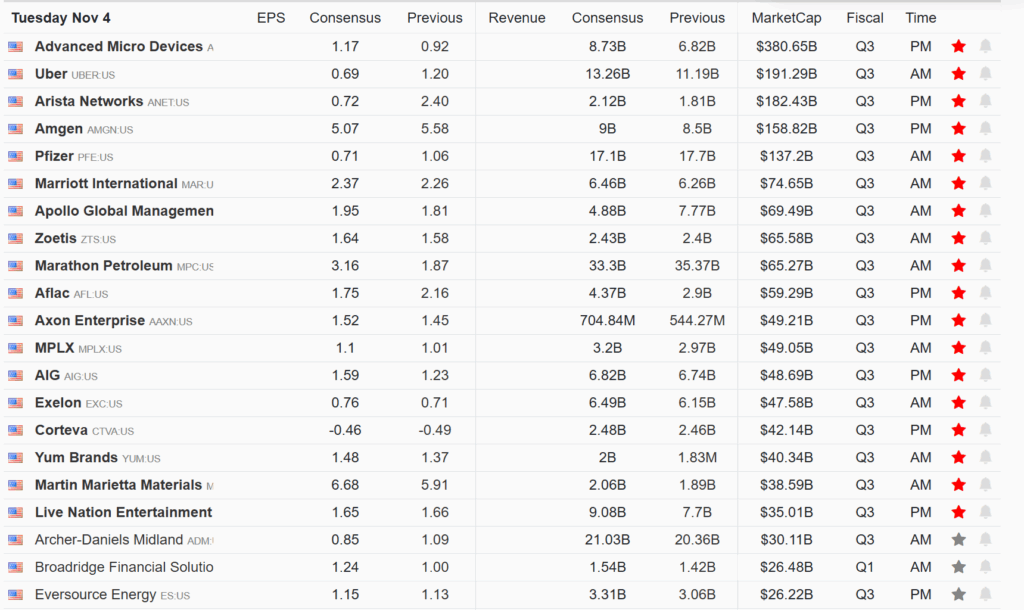Enable the star for Broadridge Financial
The height and width of the screenshot is (610, 1024).
958,567
